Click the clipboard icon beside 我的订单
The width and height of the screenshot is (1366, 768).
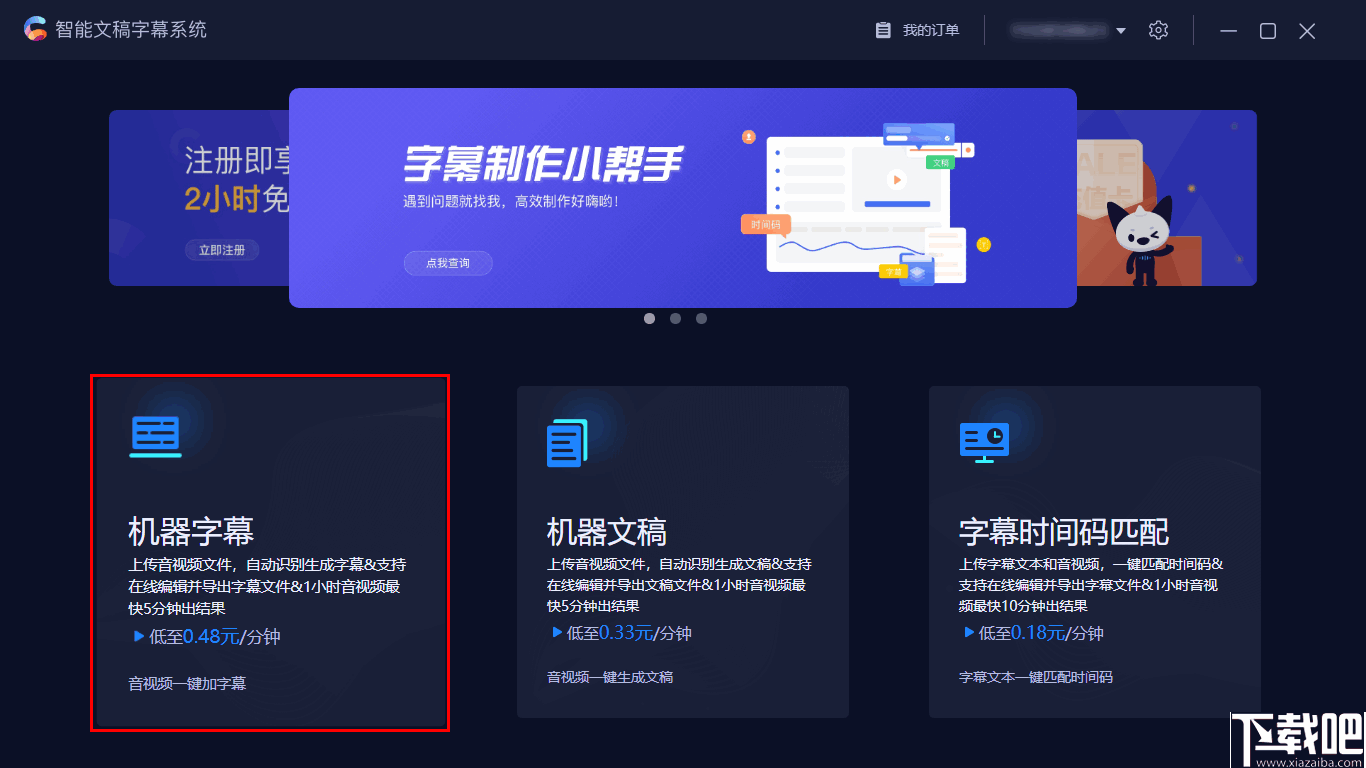(x=883, y=30)
